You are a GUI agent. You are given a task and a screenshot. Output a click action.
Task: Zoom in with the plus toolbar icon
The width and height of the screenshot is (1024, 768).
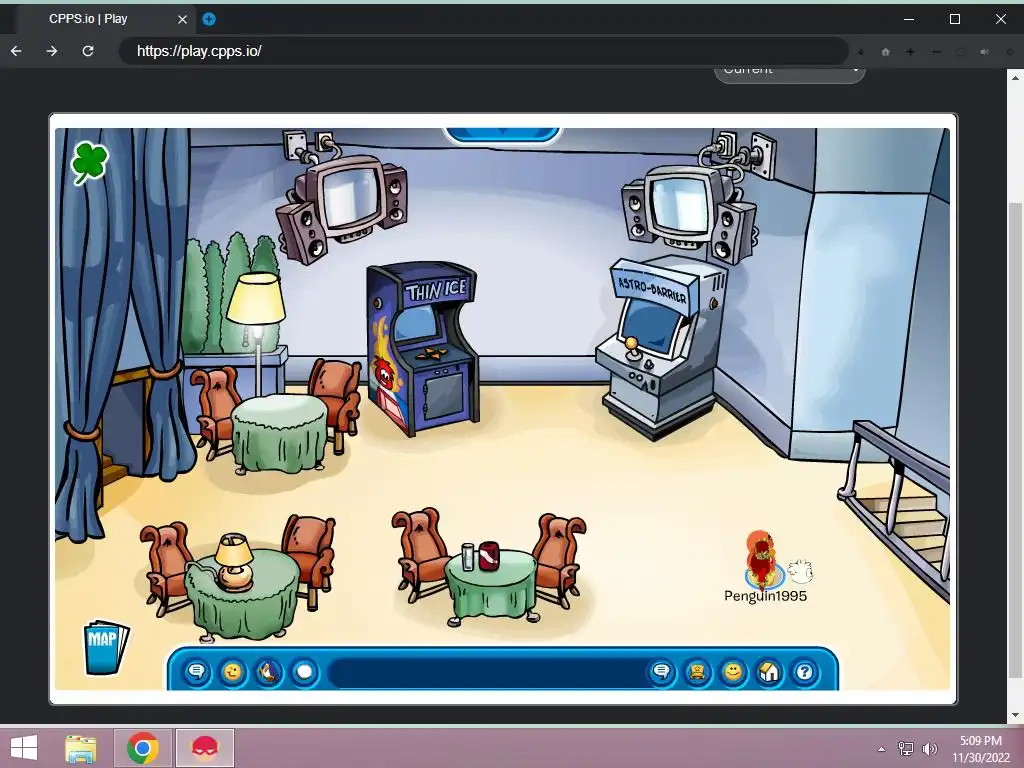click(910, 52)
